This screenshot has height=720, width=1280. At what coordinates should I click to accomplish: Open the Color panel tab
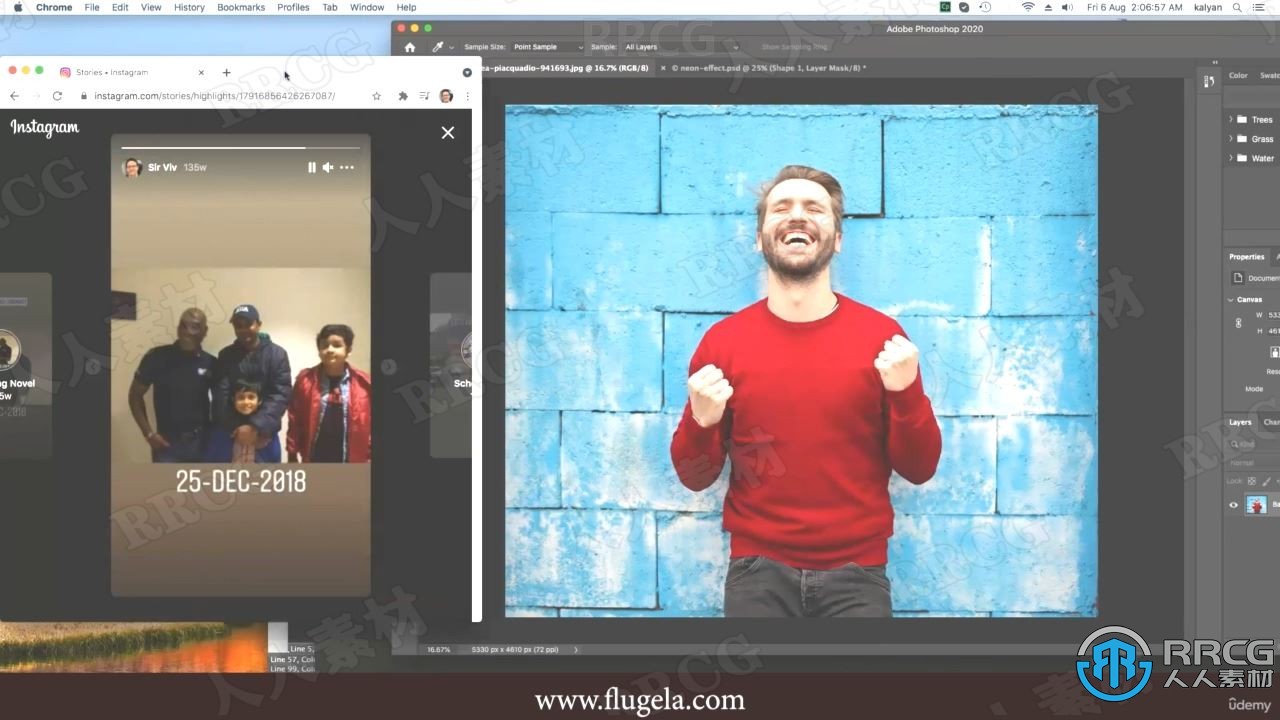tap(1238, 75)
